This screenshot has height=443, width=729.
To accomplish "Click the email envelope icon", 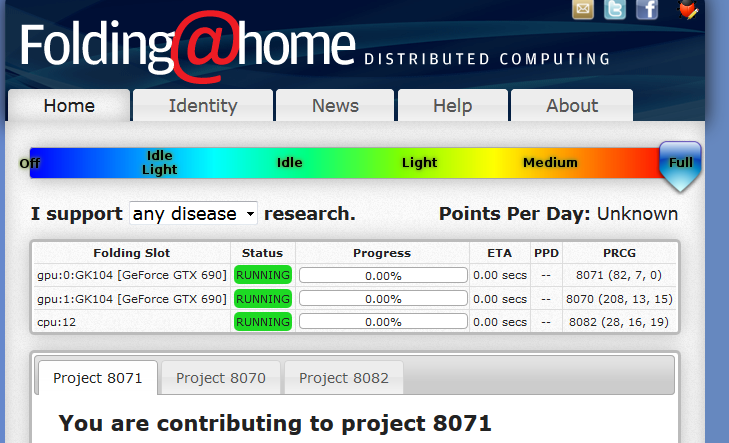I will click(583, 9).
